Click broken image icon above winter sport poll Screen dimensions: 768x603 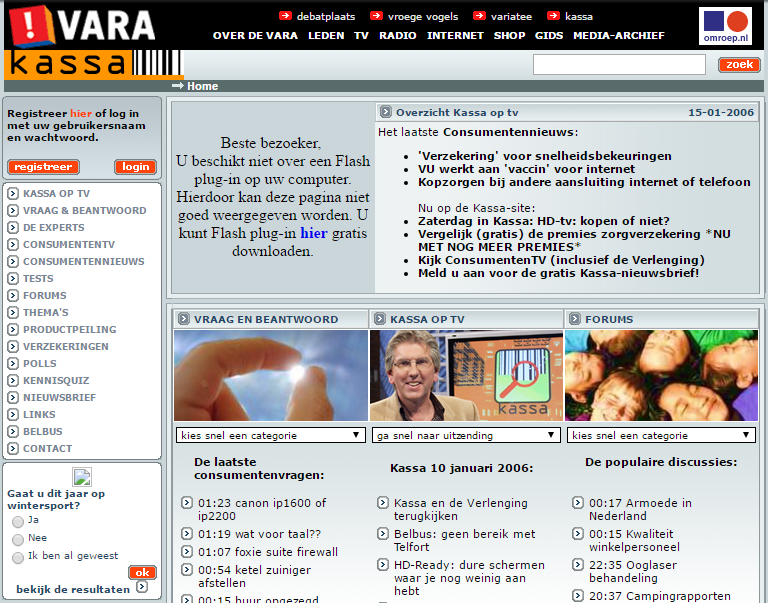point(82,477)
